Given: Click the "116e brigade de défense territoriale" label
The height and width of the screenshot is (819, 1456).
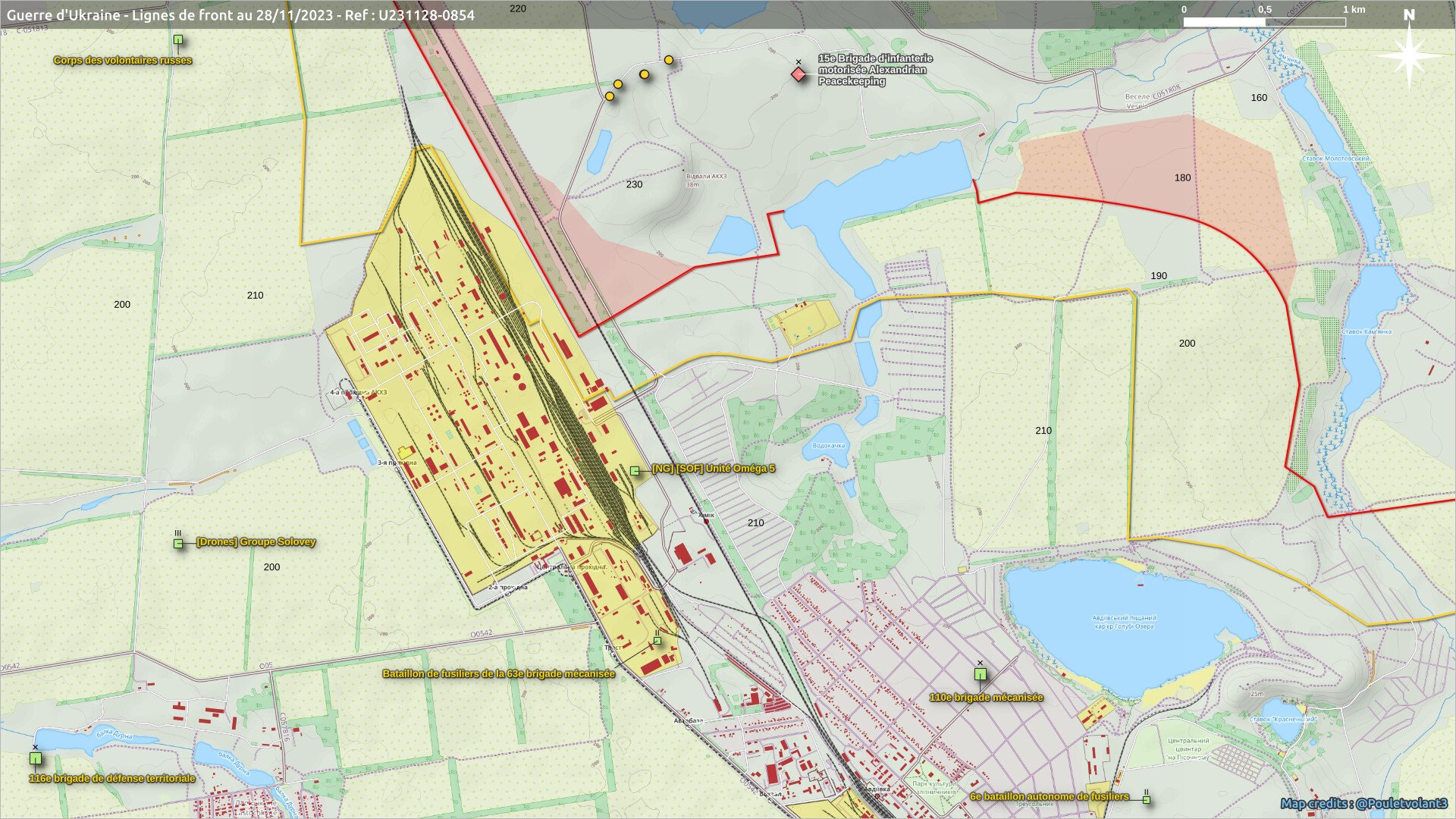Looking at the screenshot, I should click(112, 778).
